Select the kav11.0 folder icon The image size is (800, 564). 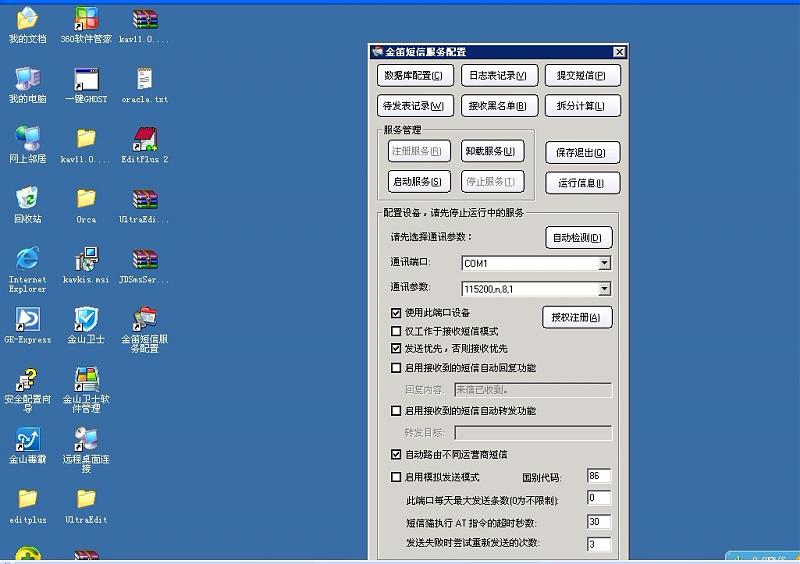86,145
